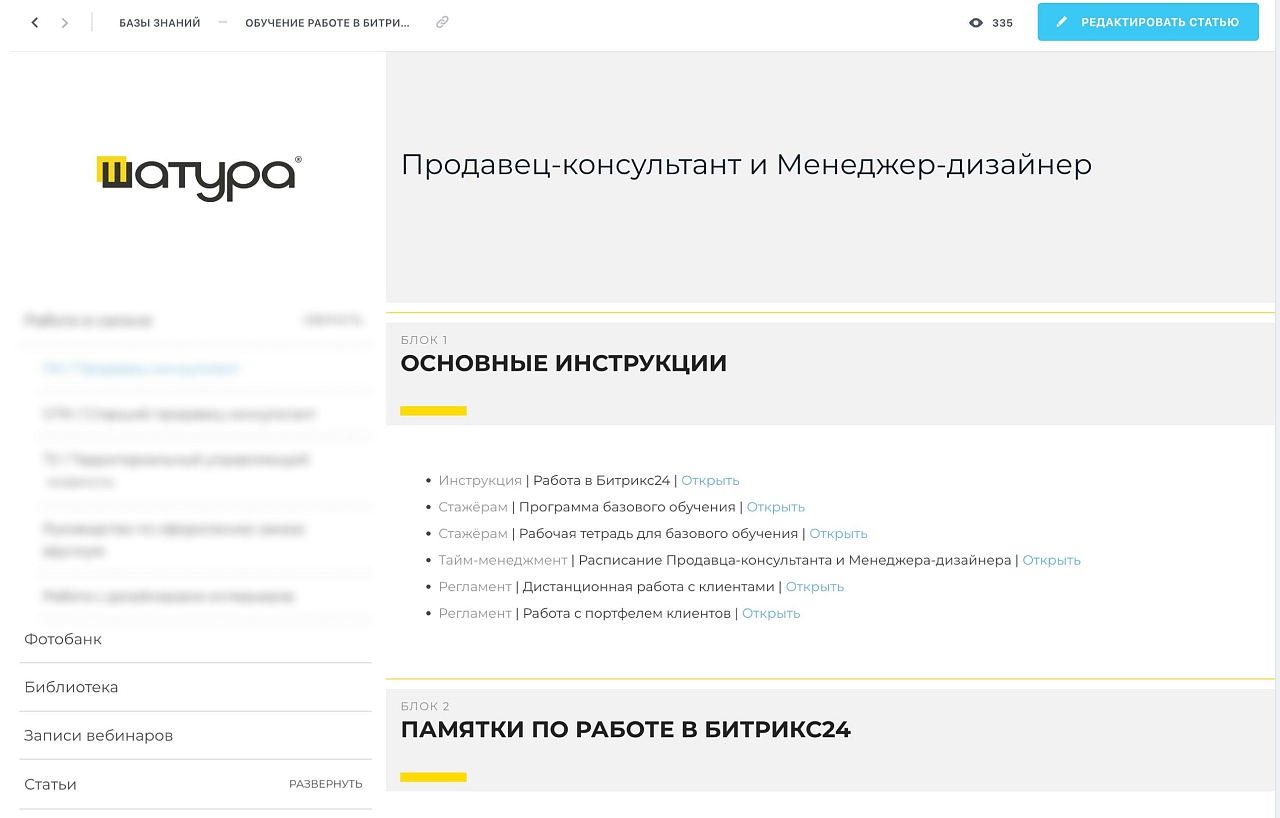Click the Редактировать статью button

click(1147, 22)
